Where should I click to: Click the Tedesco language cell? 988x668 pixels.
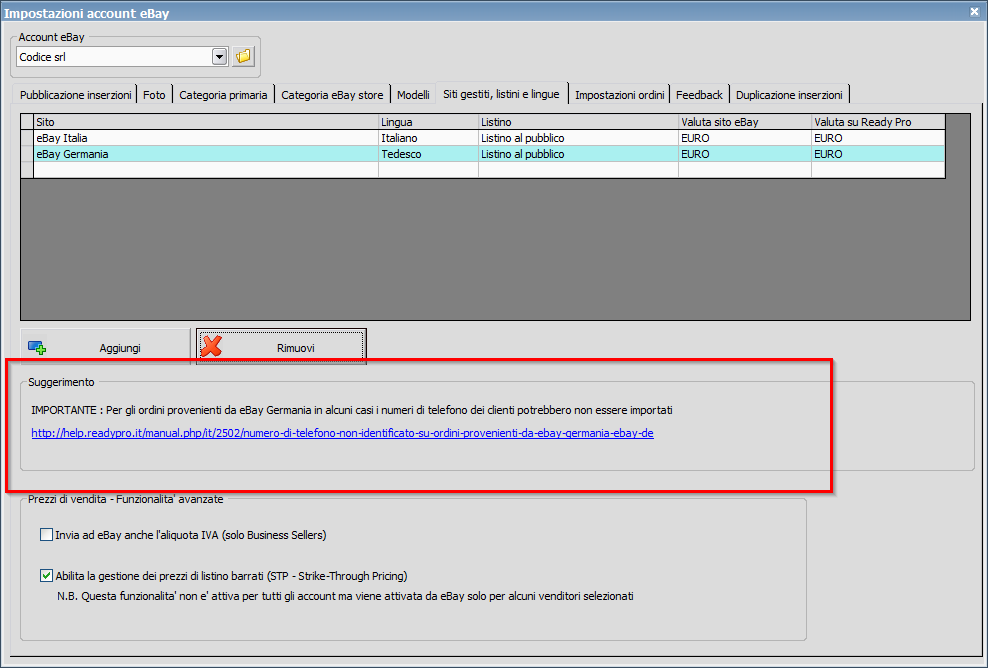(428, 154)
